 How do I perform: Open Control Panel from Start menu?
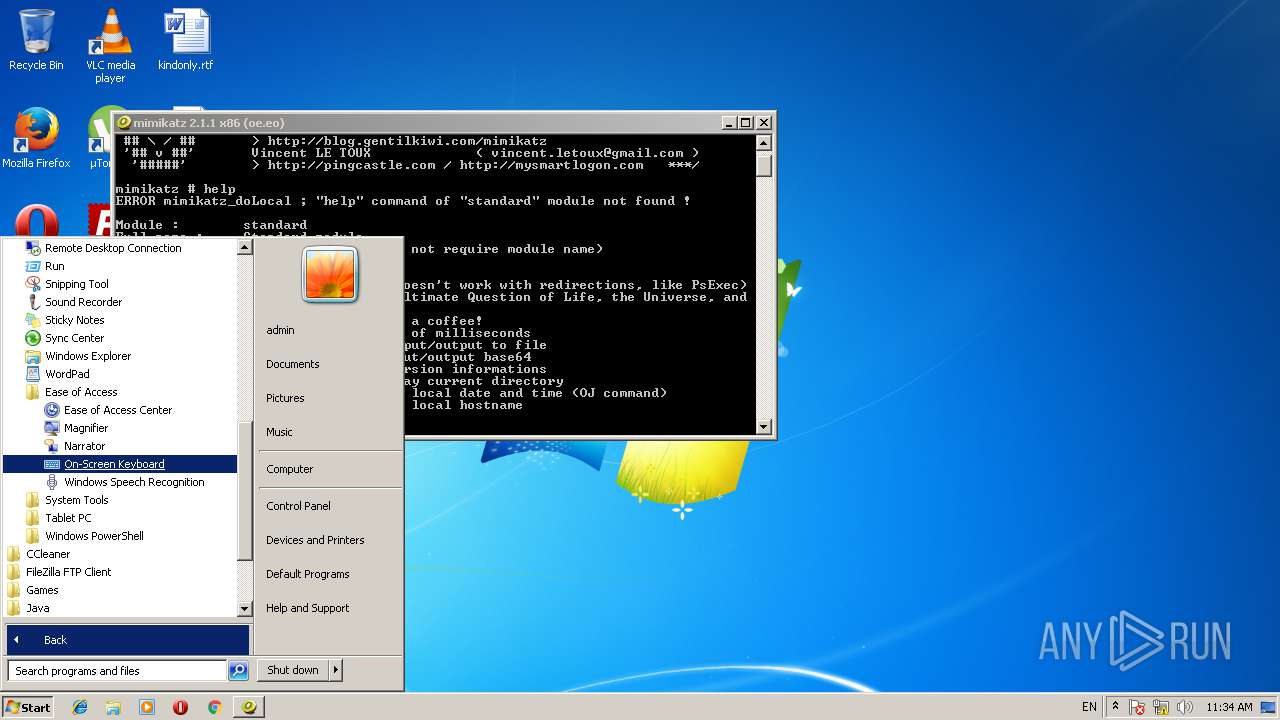pos(298,506)
